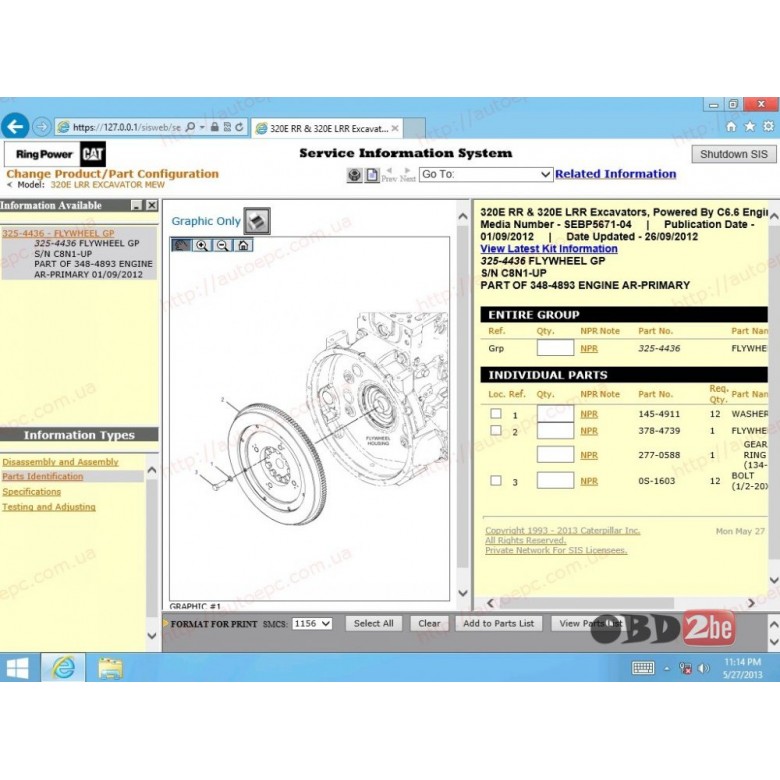Click the clock showing 11:14 PM

(742, 662)
